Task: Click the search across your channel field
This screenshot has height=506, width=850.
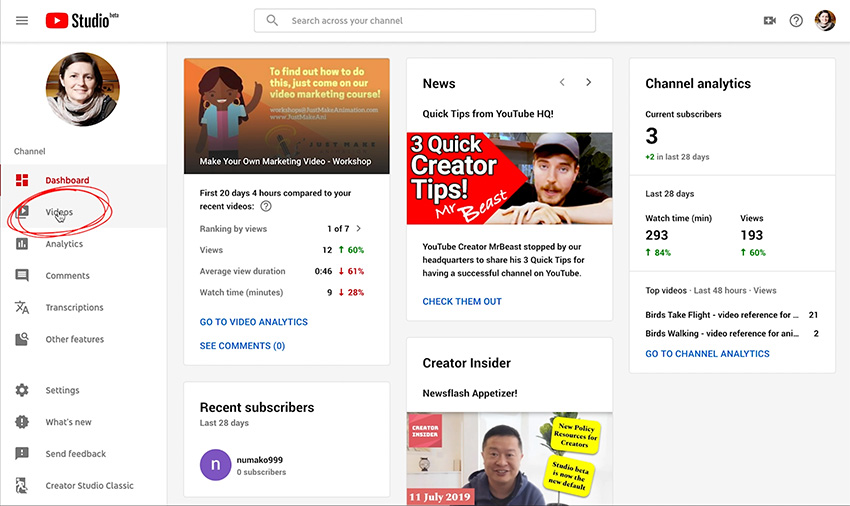Action: click(x=424, y=21)
